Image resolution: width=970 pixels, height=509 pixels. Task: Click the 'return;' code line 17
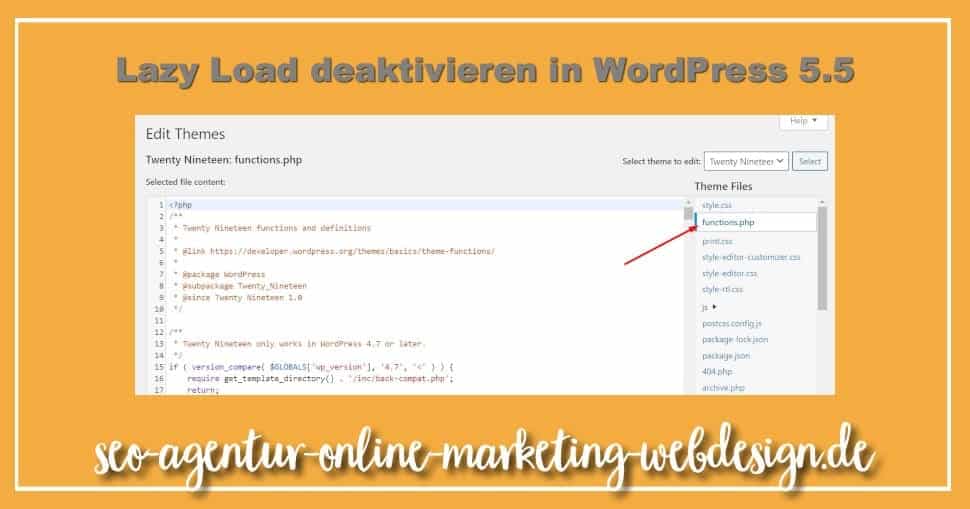pos(203,390)
